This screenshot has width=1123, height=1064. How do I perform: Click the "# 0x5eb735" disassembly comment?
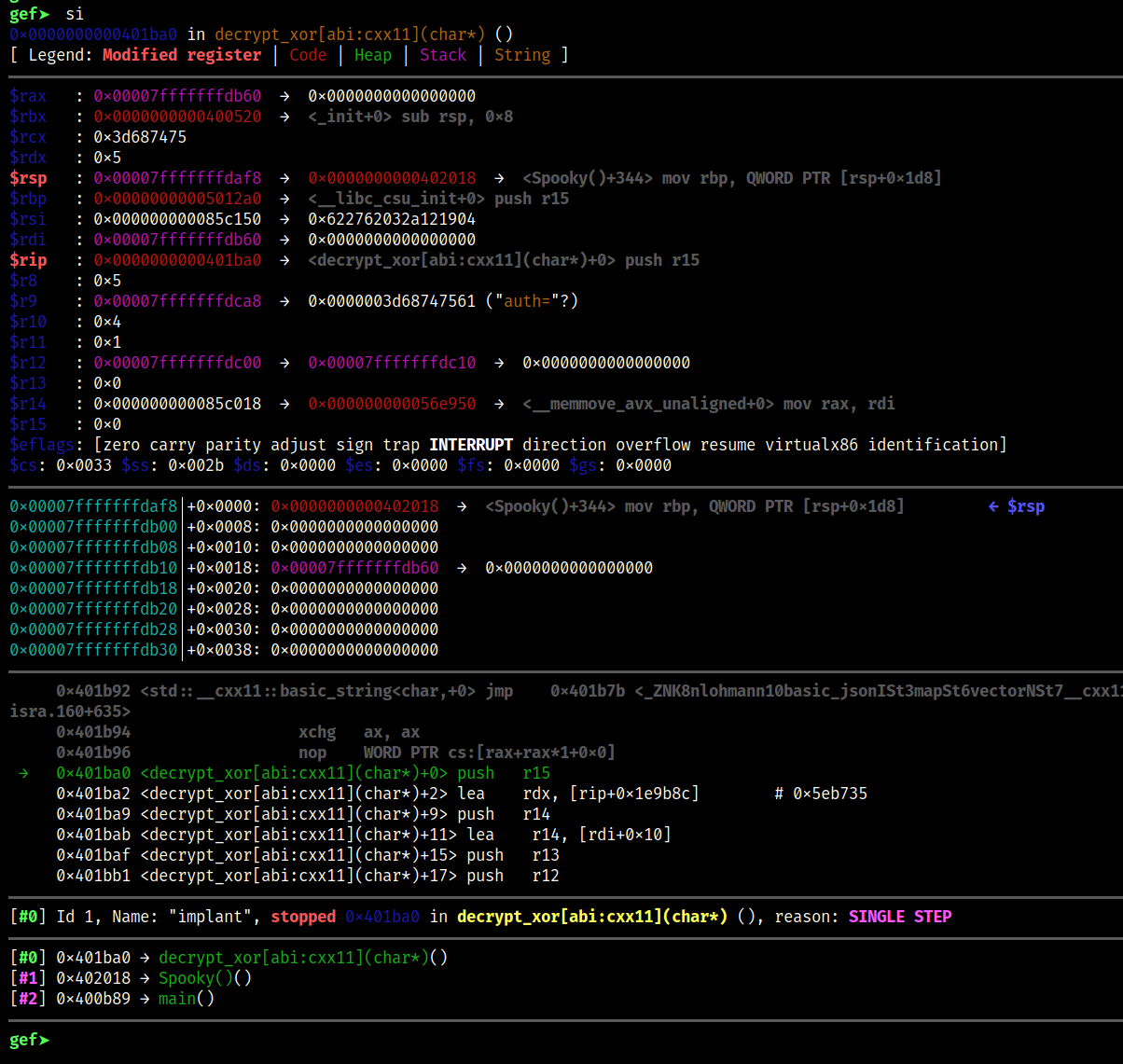tap(821, 794)
